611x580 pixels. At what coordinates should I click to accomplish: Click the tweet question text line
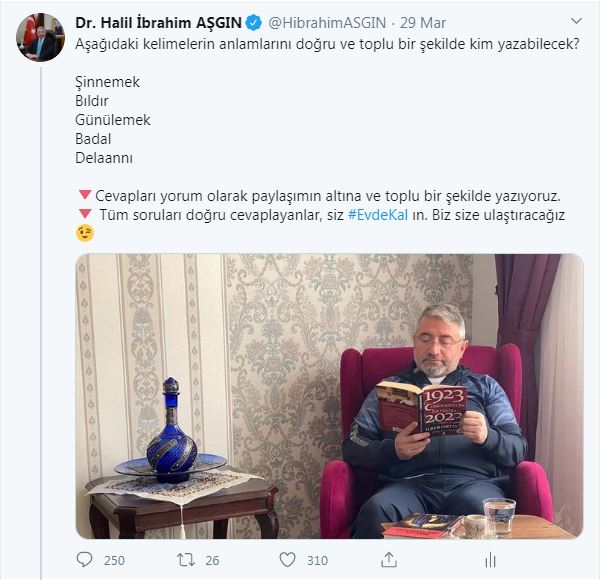(327, 44)
